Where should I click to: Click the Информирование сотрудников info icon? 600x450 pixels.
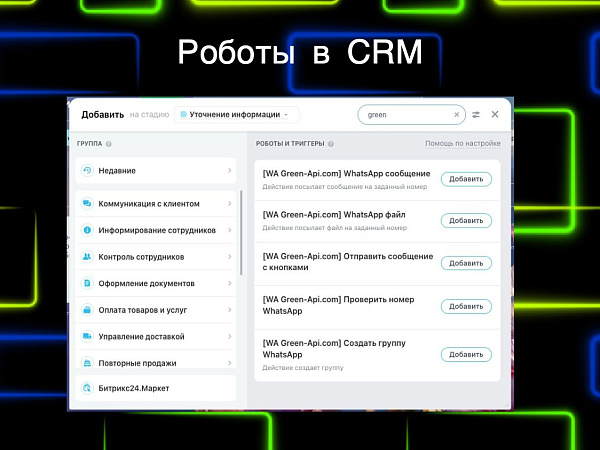tap(87, 230)
